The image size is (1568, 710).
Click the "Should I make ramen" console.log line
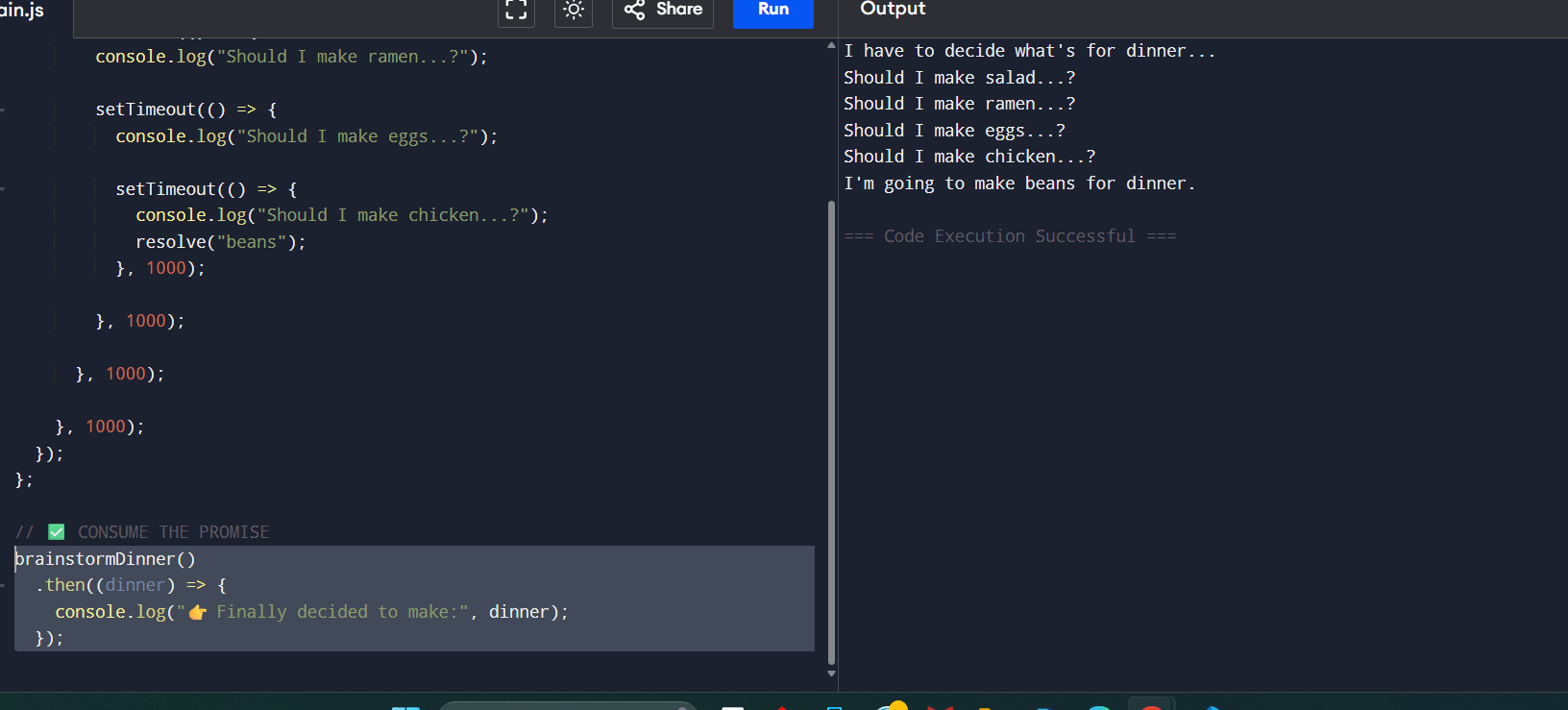point(291,57)
